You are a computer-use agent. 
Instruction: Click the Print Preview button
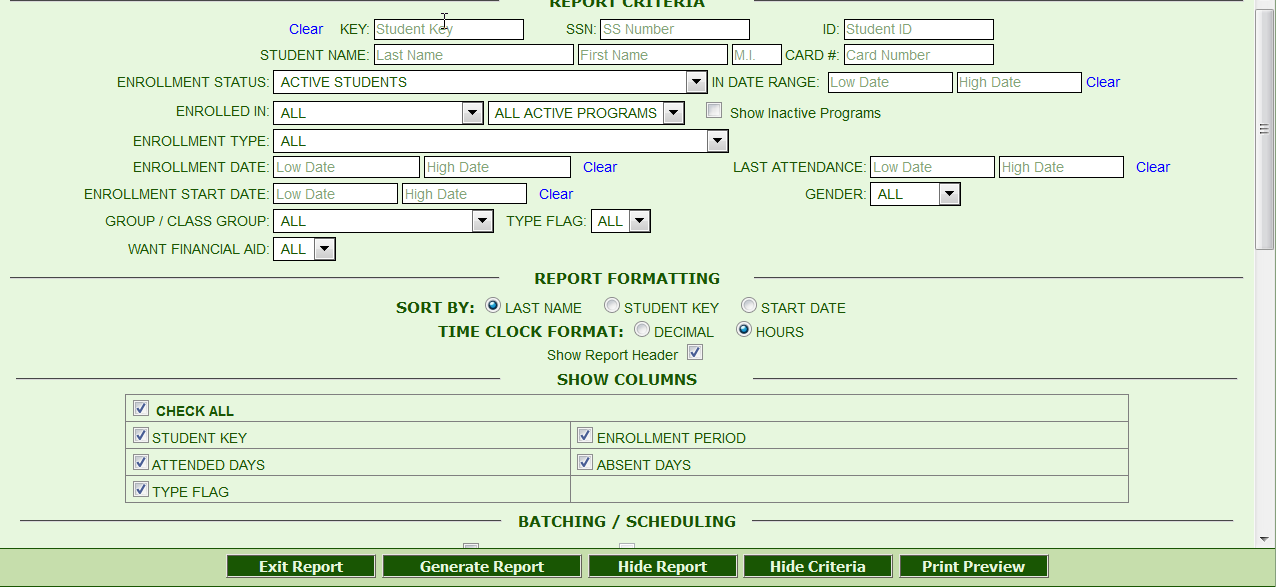point(974,566)
